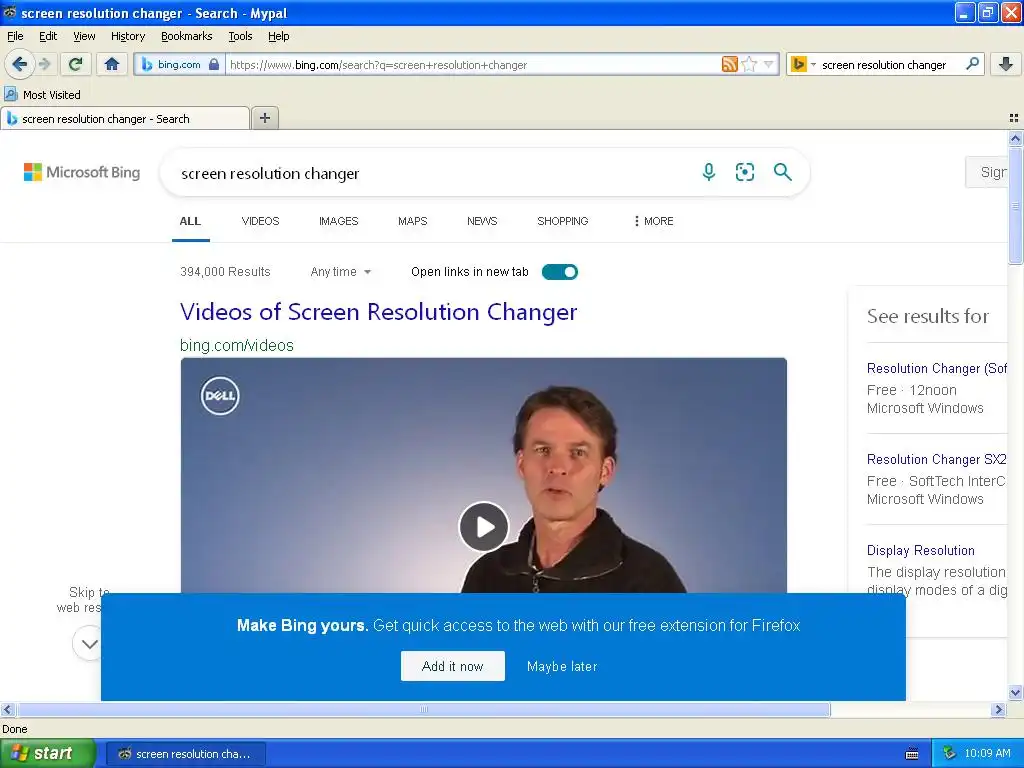Click the vertical scrollbar up arrow
The height and width of the screenshot is (768, 1024).
1015,138
